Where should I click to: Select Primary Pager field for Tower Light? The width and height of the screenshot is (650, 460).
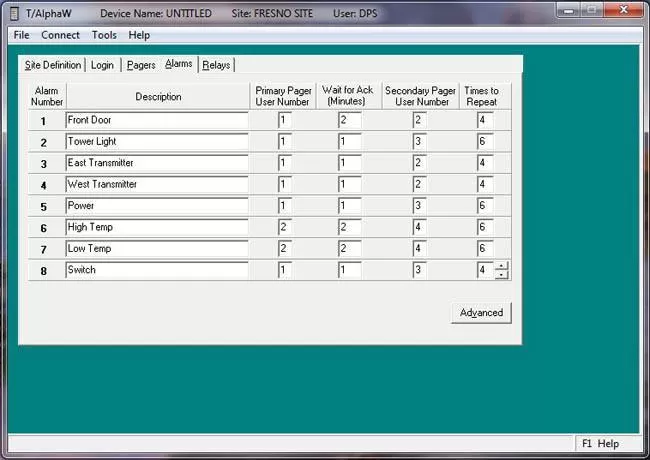pos(285,142)
